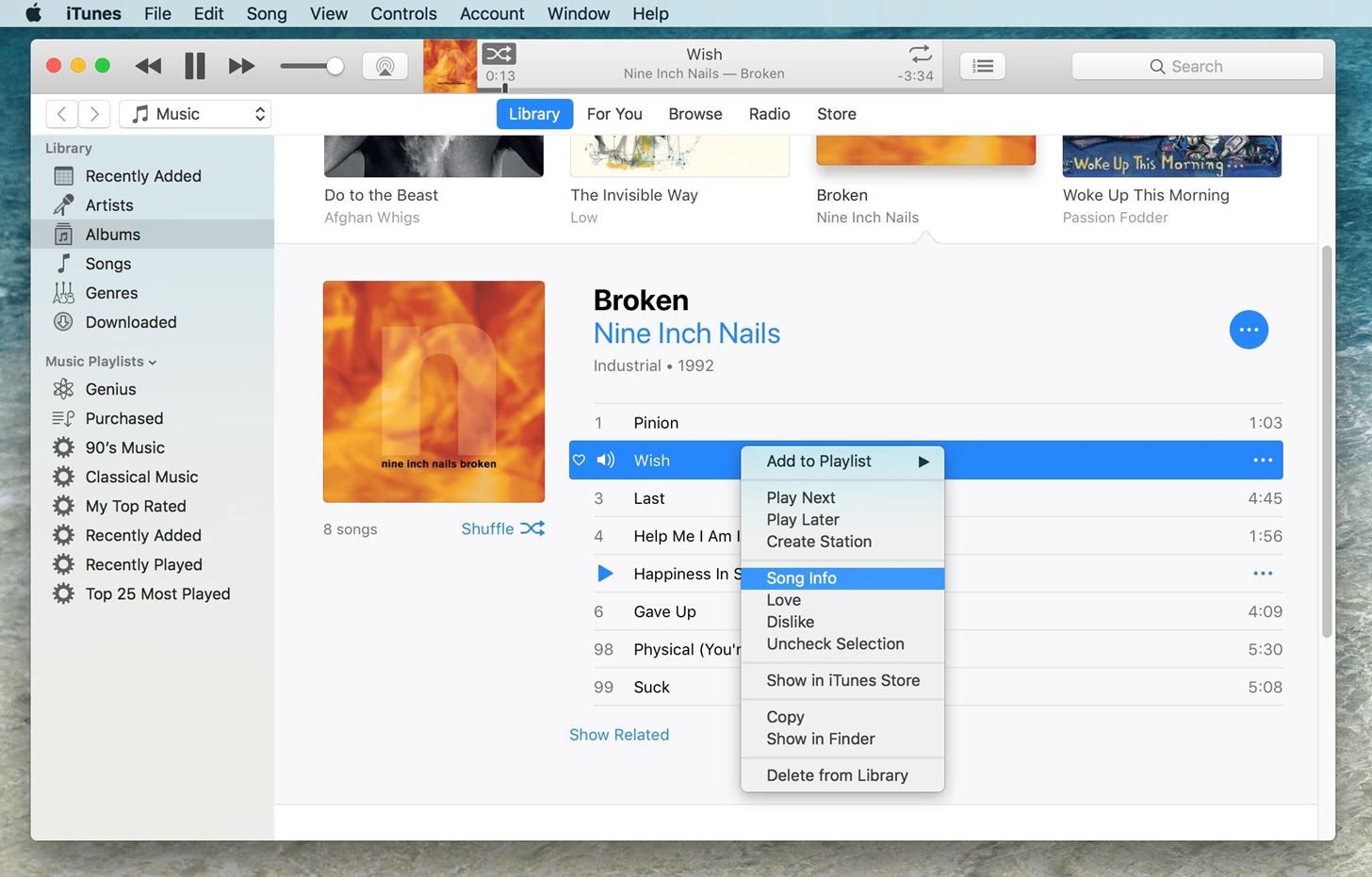The height and width of the screenshot is (877, 1372).
Task: Skip to next track with fast-forward button
Action: coord(241,66)
